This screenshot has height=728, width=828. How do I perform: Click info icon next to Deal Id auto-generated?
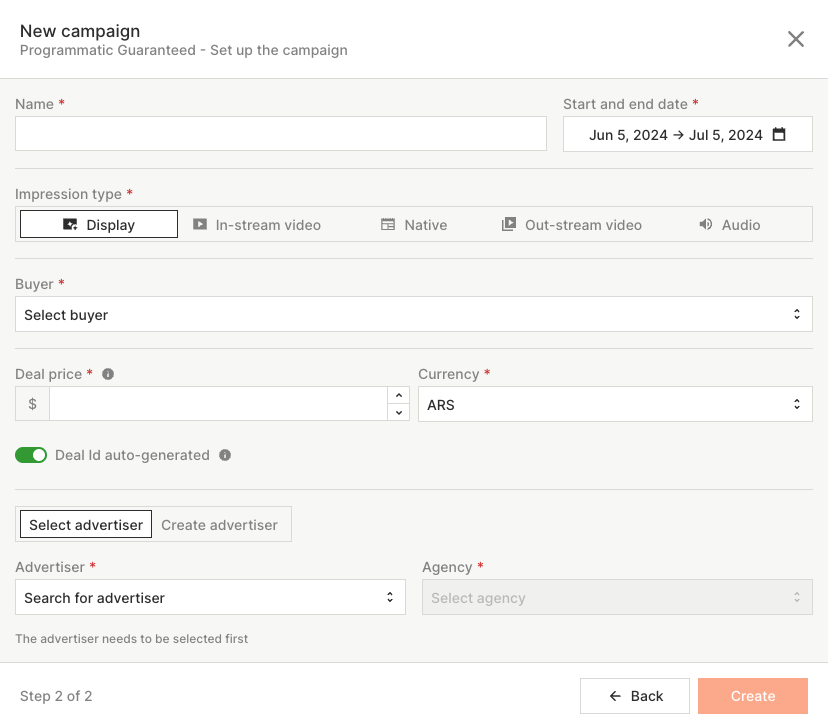(x=225, y=455)
